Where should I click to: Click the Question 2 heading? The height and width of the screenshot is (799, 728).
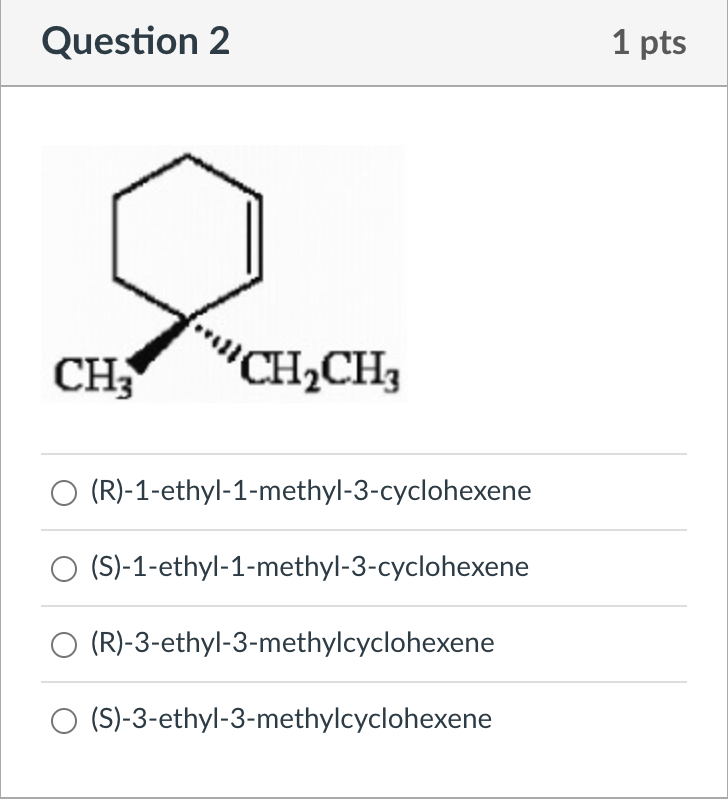pyautogui.click(x=136, y=41)
